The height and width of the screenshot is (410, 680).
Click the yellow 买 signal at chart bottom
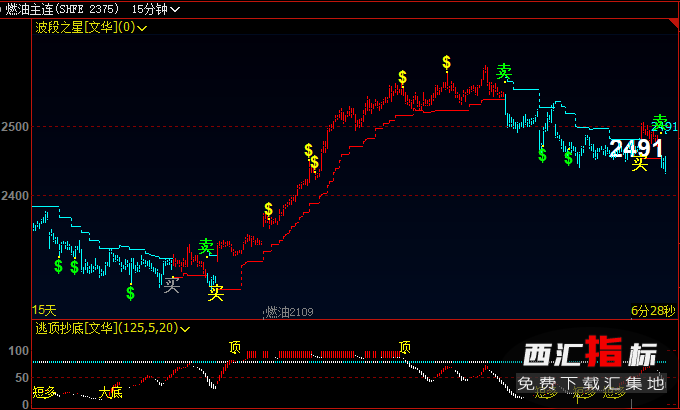[x=216, y=292]
